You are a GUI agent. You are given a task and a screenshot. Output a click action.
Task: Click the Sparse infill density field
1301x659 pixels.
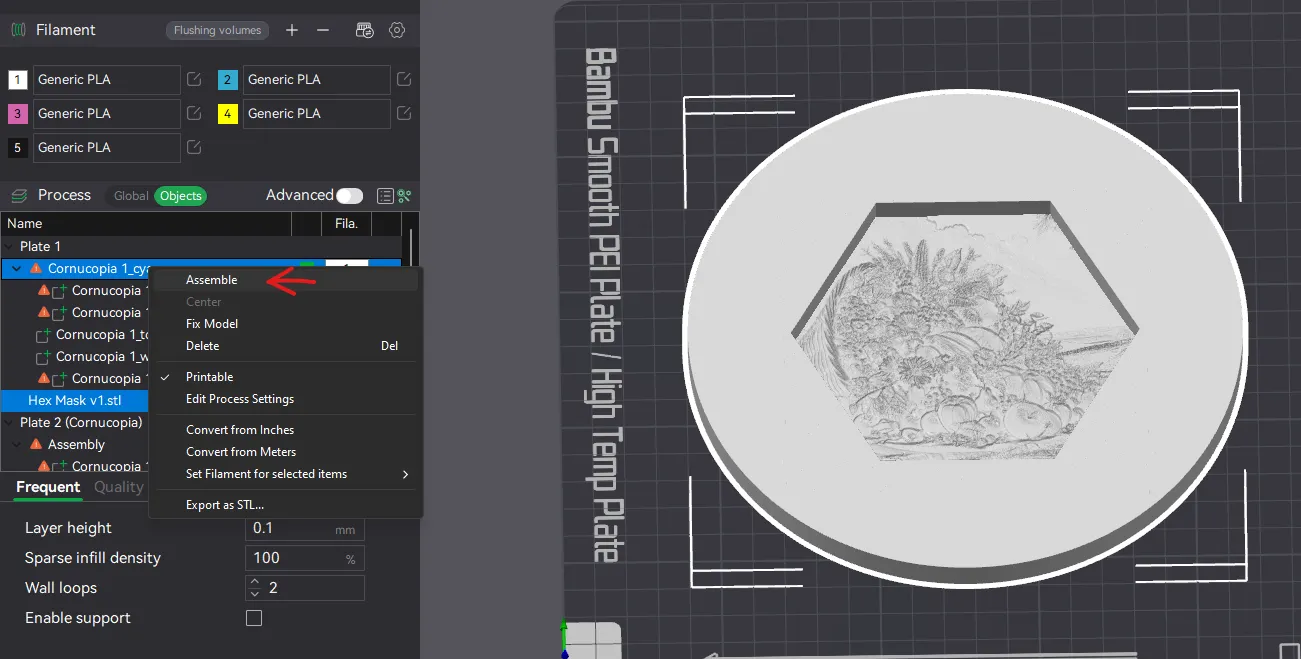(305, 558)
